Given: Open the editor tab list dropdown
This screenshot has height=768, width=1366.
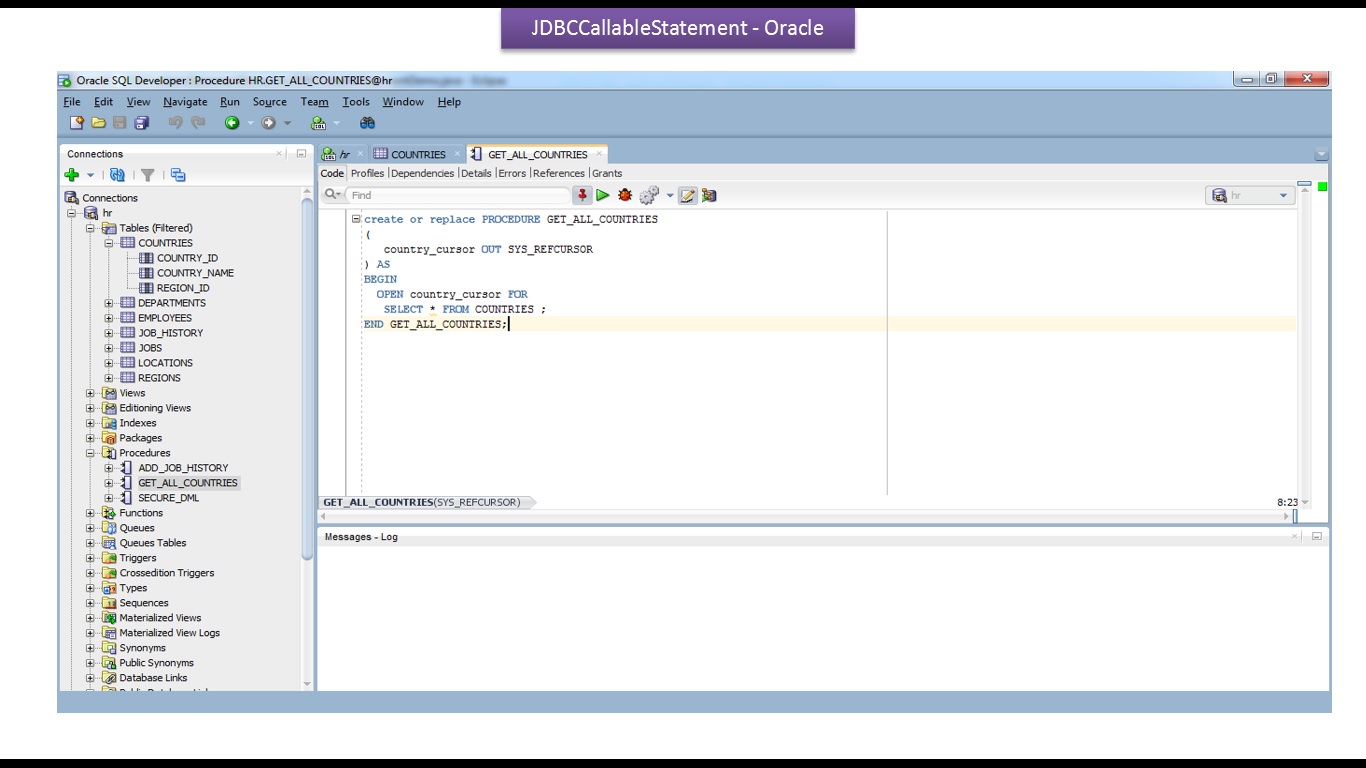Looking at the screenshot, I should (x=1321, y=155).
